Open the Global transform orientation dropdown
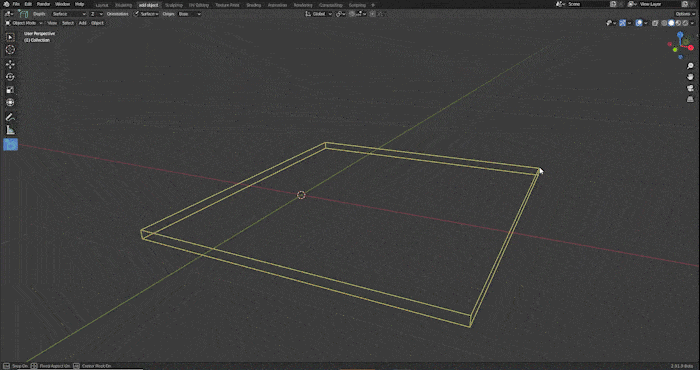Screen dimensions: 700x370 (319, 14)
